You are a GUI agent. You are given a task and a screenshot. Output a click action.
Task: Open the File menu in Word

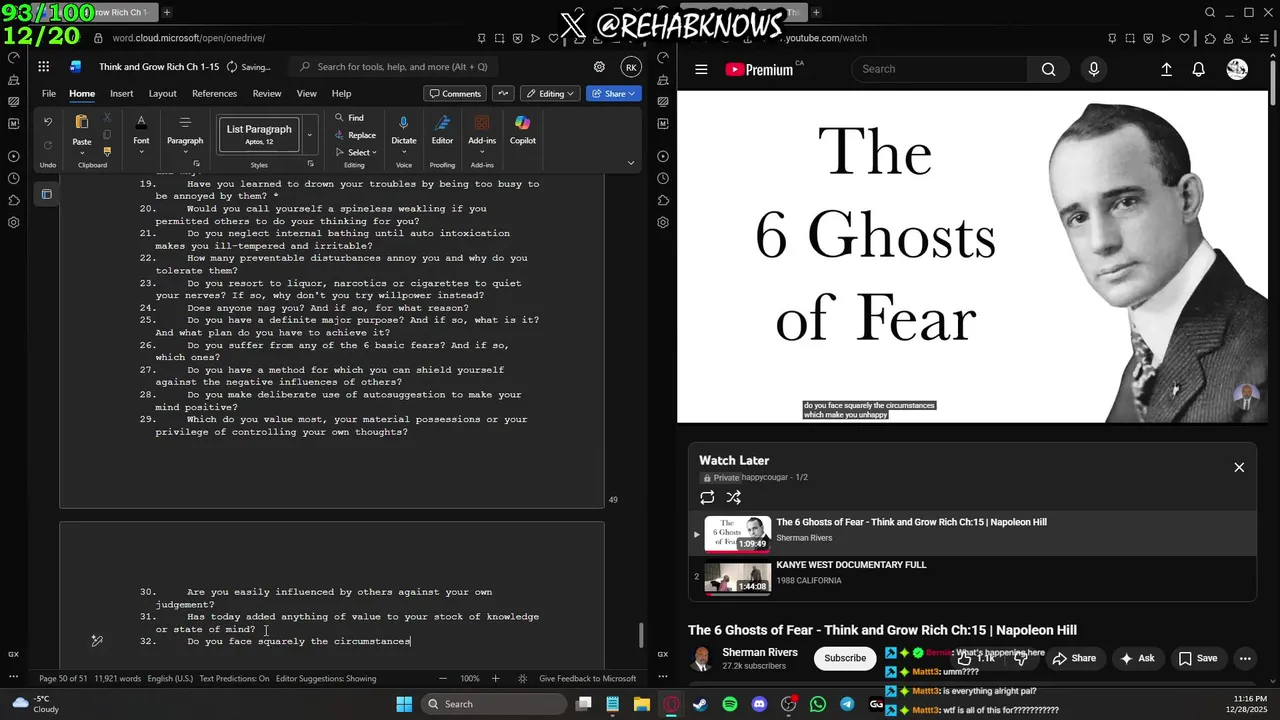tap(48, 93)
